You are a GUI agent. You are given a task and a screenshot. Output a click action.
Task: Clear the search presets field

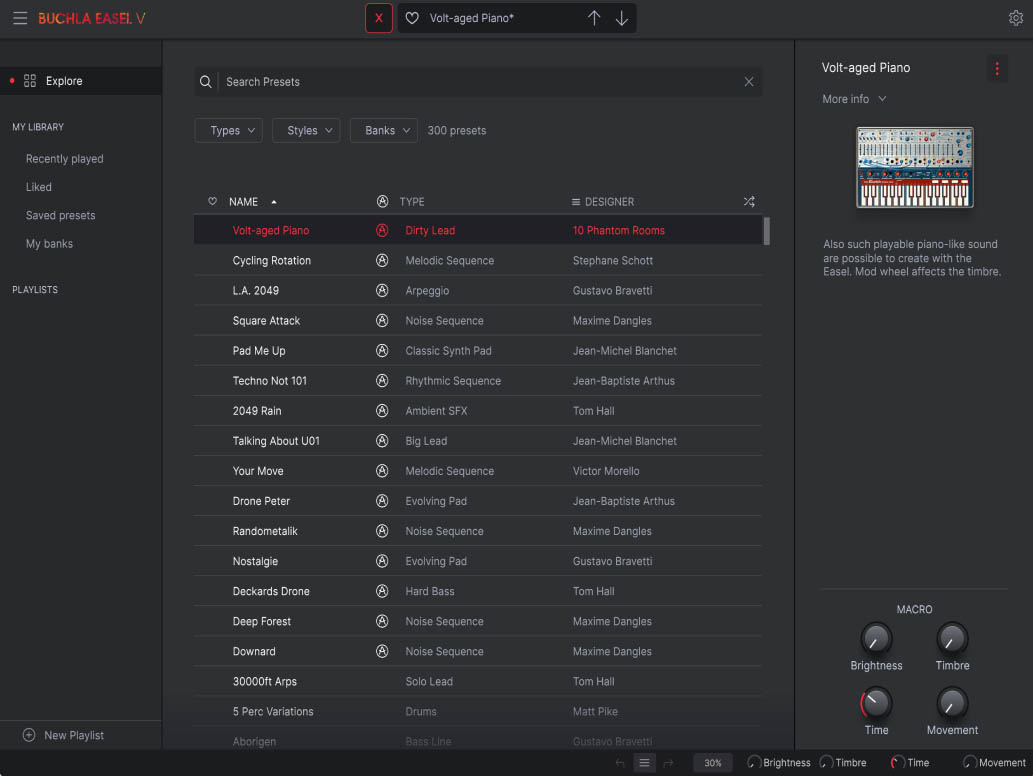coord(749,82)
